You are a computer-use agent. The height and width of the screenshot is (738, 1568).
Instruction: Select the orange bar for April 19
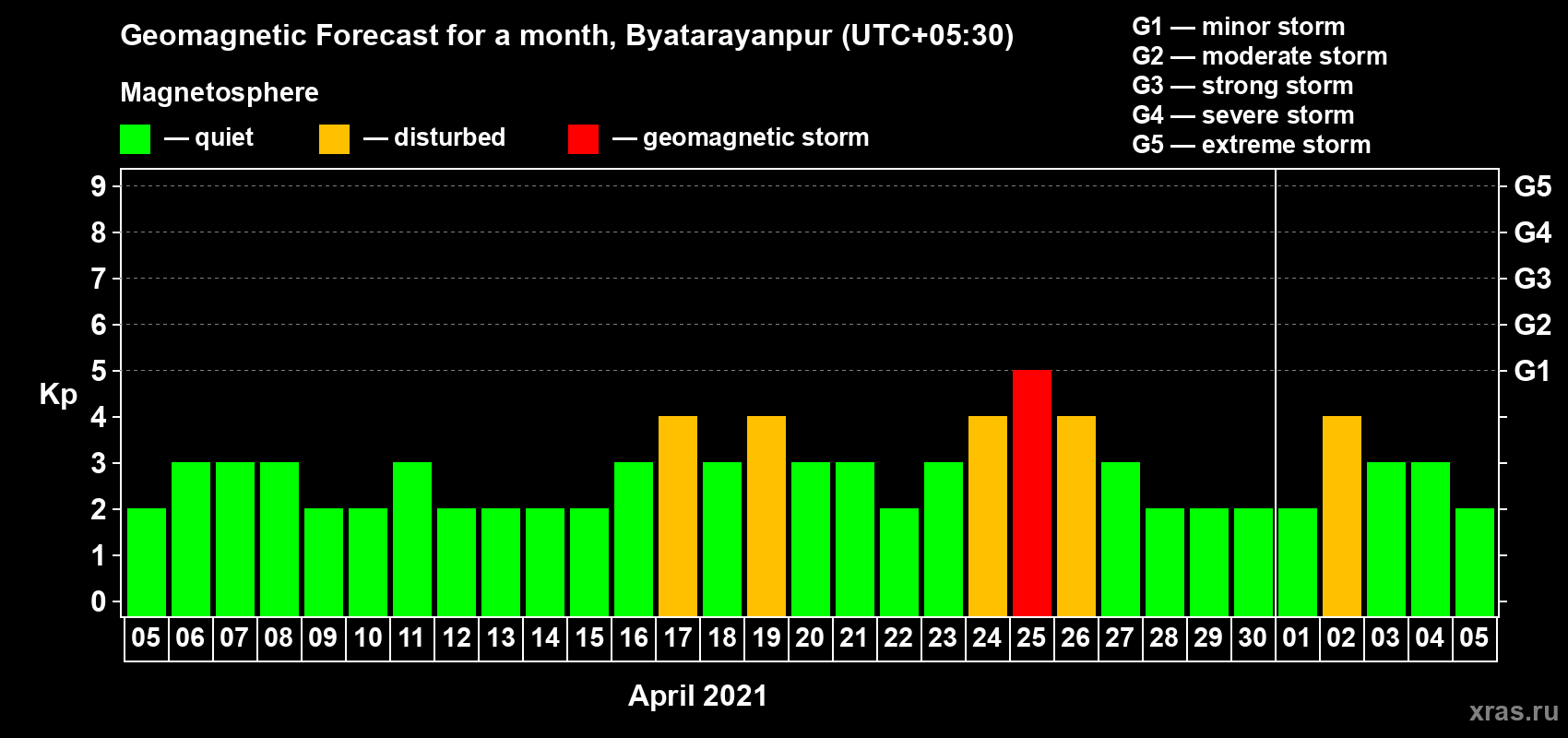tap(766, 516)
